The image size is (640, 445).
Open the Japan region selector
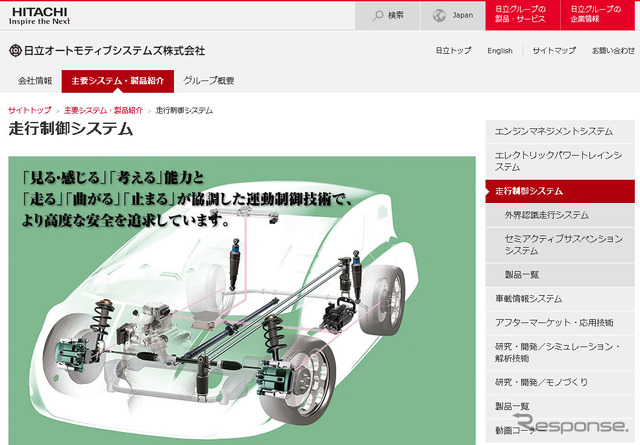click(x=453, y=16)
